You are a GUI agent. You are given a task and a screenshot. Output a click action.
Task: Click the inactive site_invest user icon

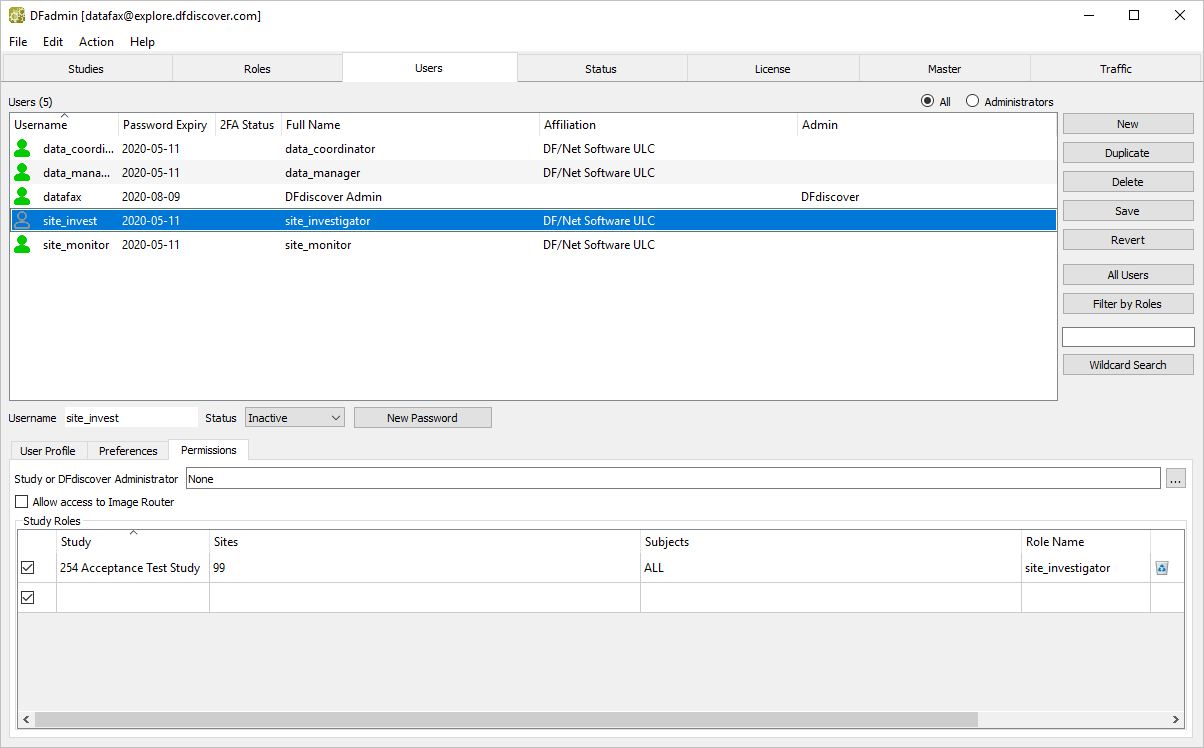coord(22,221)
